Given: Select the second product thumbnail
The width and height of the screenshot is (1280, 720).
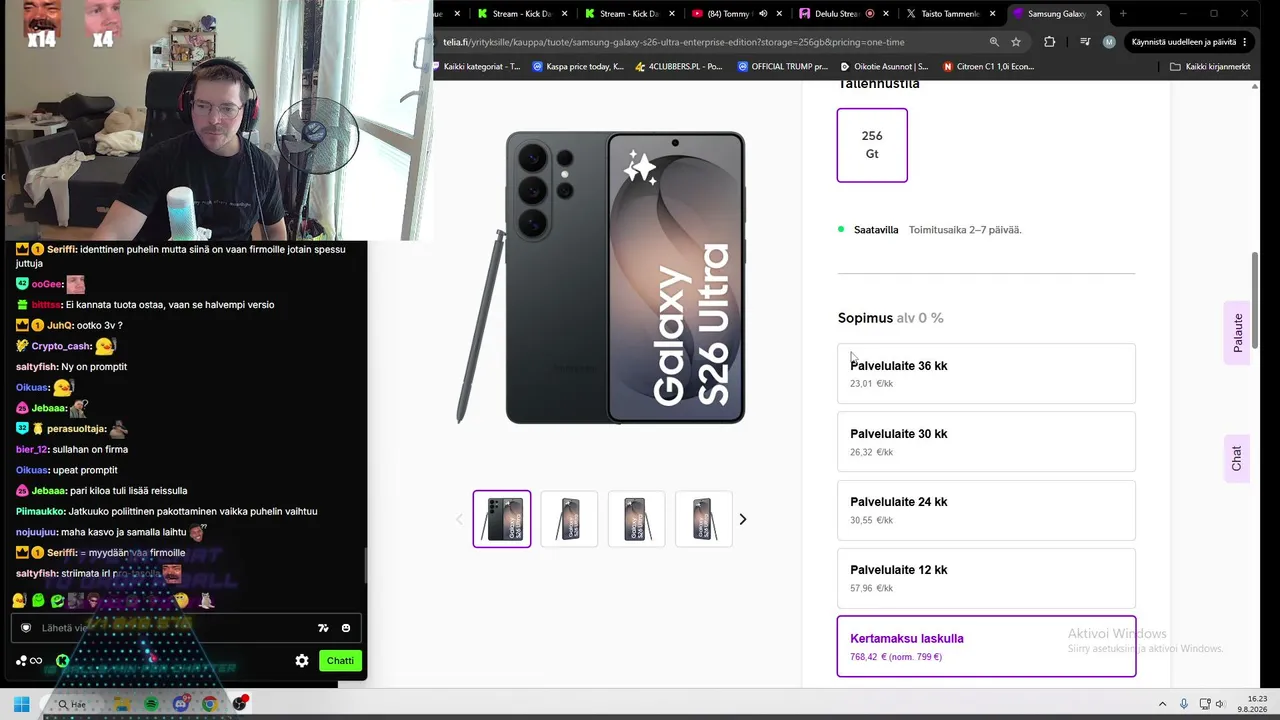Looking at the screenshot, I should tap(569, 519).
